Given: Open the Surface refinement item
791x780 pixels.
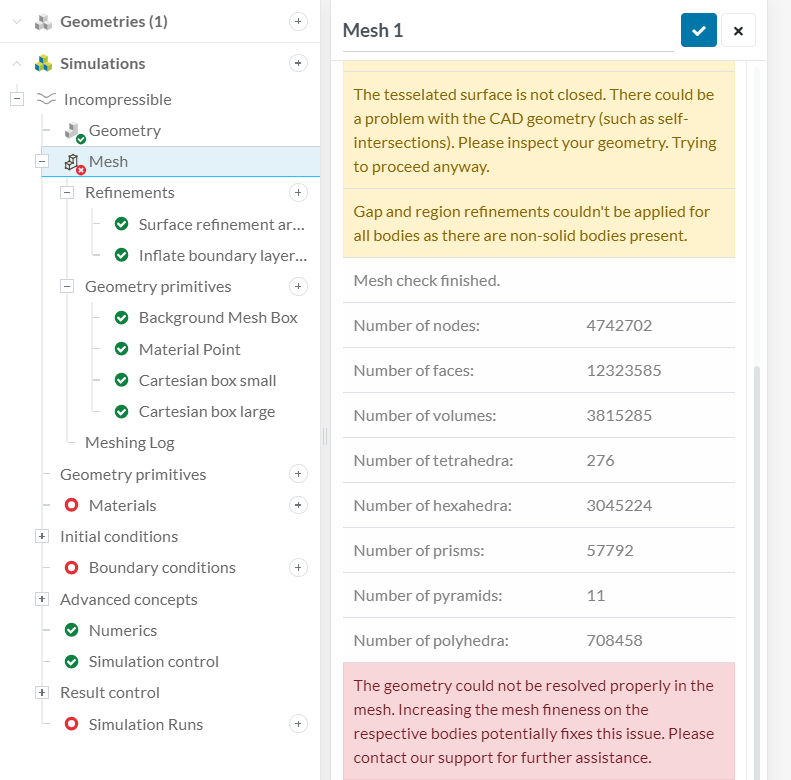Looking at the screenshot, I should pos(221,224).
